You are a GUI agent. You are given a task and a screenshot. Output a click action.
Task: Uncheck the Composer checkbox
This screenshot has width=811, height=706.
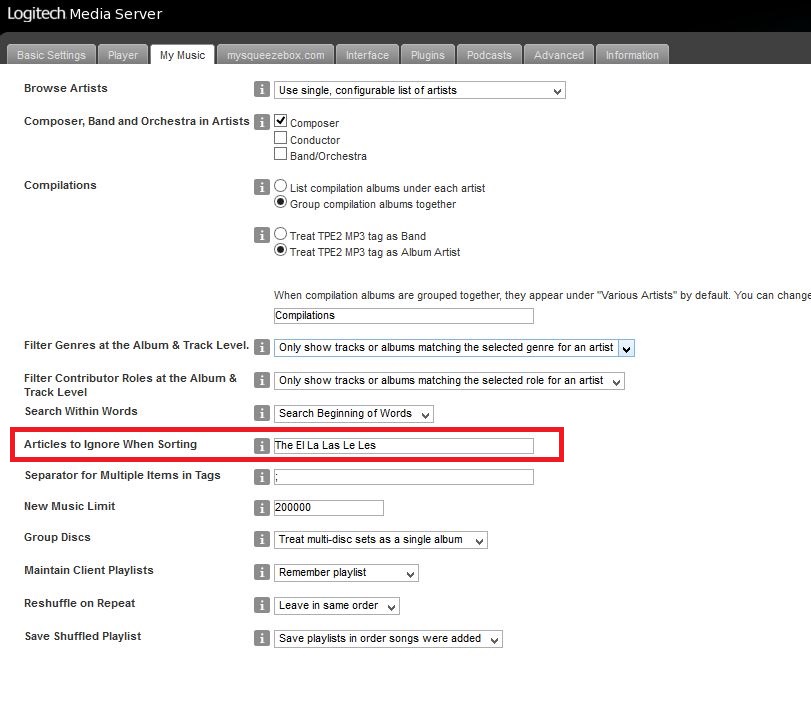click(281, 121)
